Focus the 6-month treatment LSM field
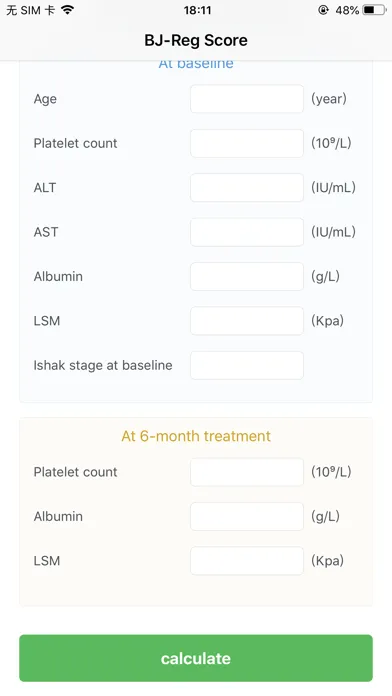 pyautogui.click(x=247, y=561)
